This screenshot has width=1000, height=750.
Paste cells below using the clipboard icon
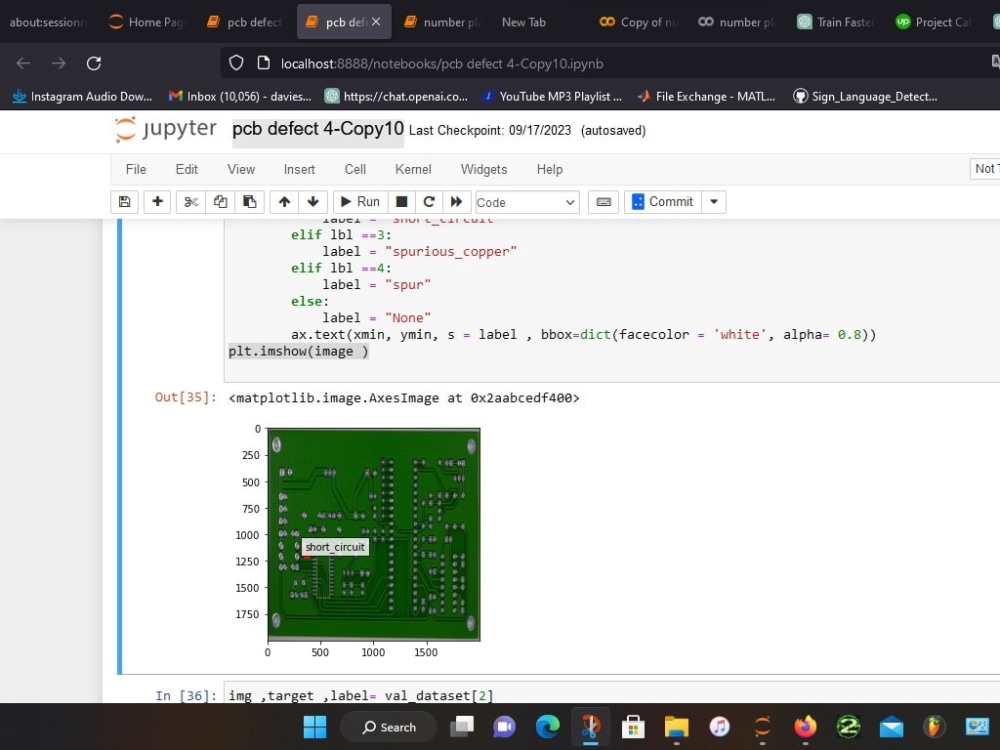249,202
